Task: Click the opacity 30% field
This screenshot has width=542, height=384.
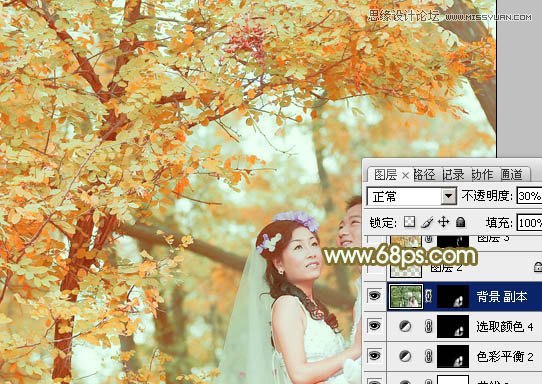Action: coord(529,196)
